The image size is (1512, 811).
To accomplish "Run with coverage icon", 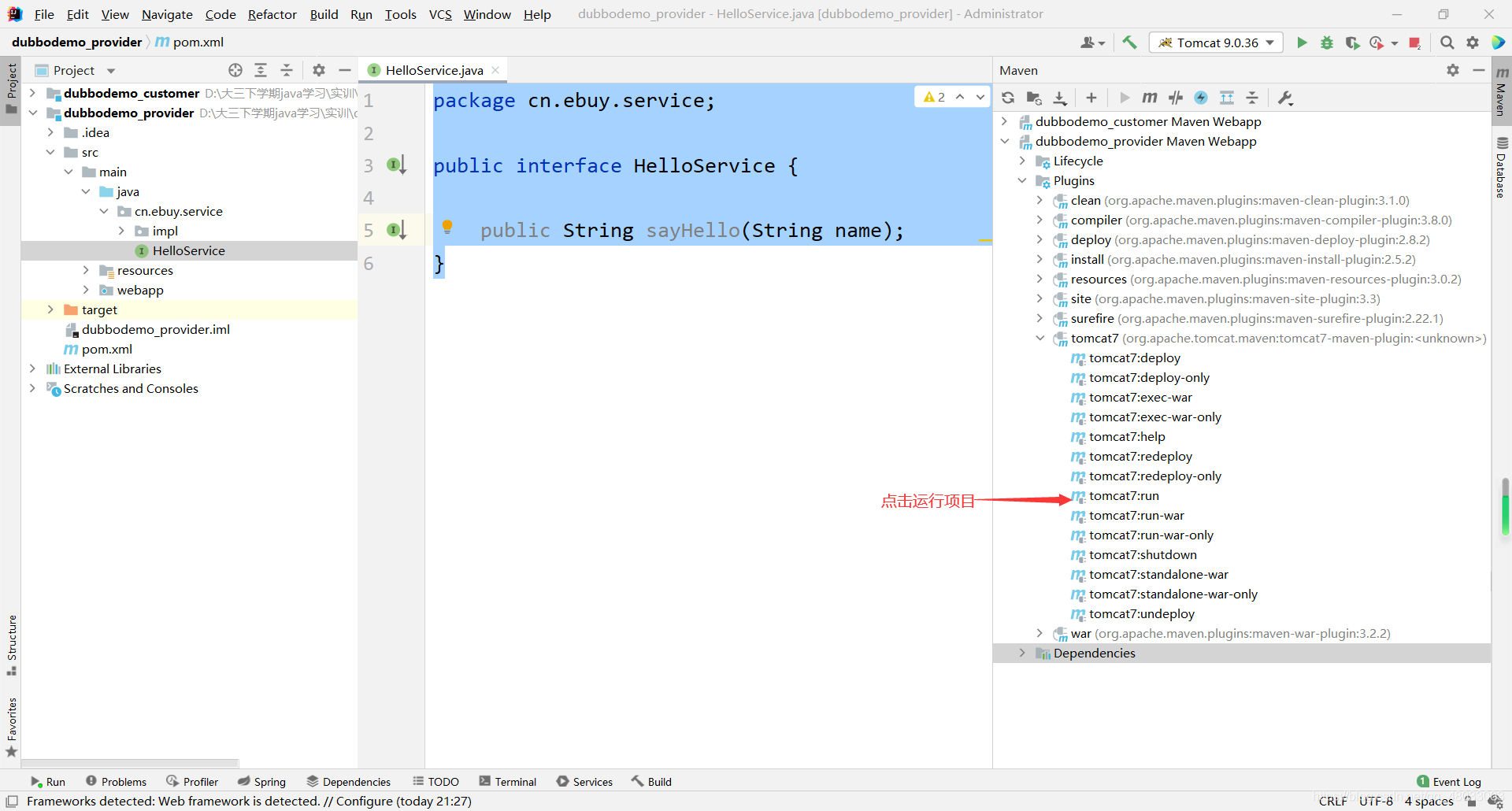I will tap(1352, 43).
